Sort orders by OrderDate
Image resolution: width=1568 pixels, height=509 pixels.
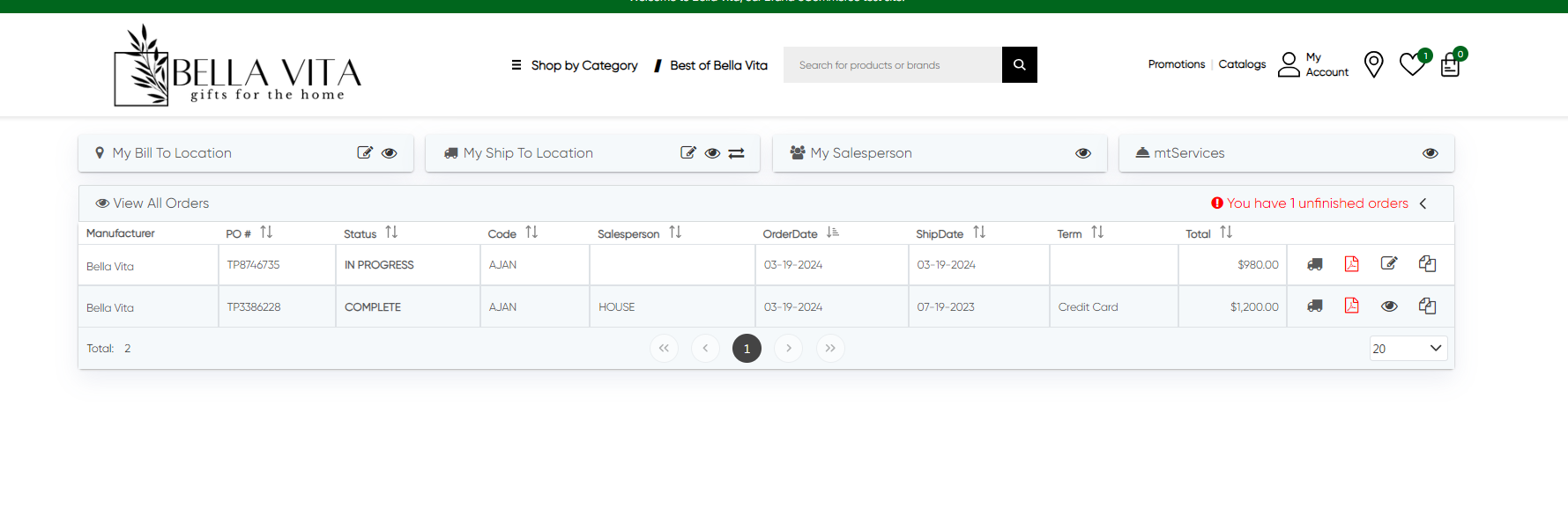[x=833, y=232]
